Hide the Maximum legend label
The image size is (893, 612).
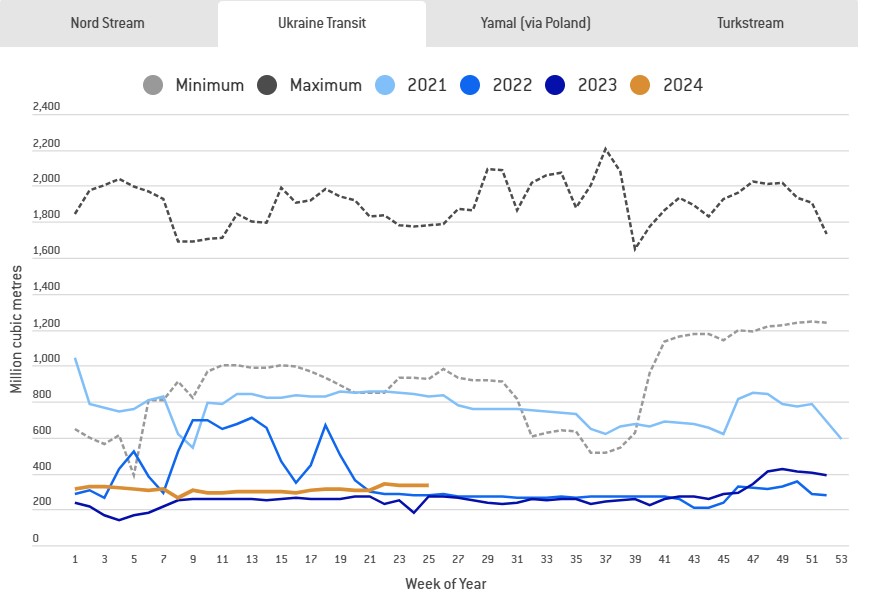tap(325, 85)
